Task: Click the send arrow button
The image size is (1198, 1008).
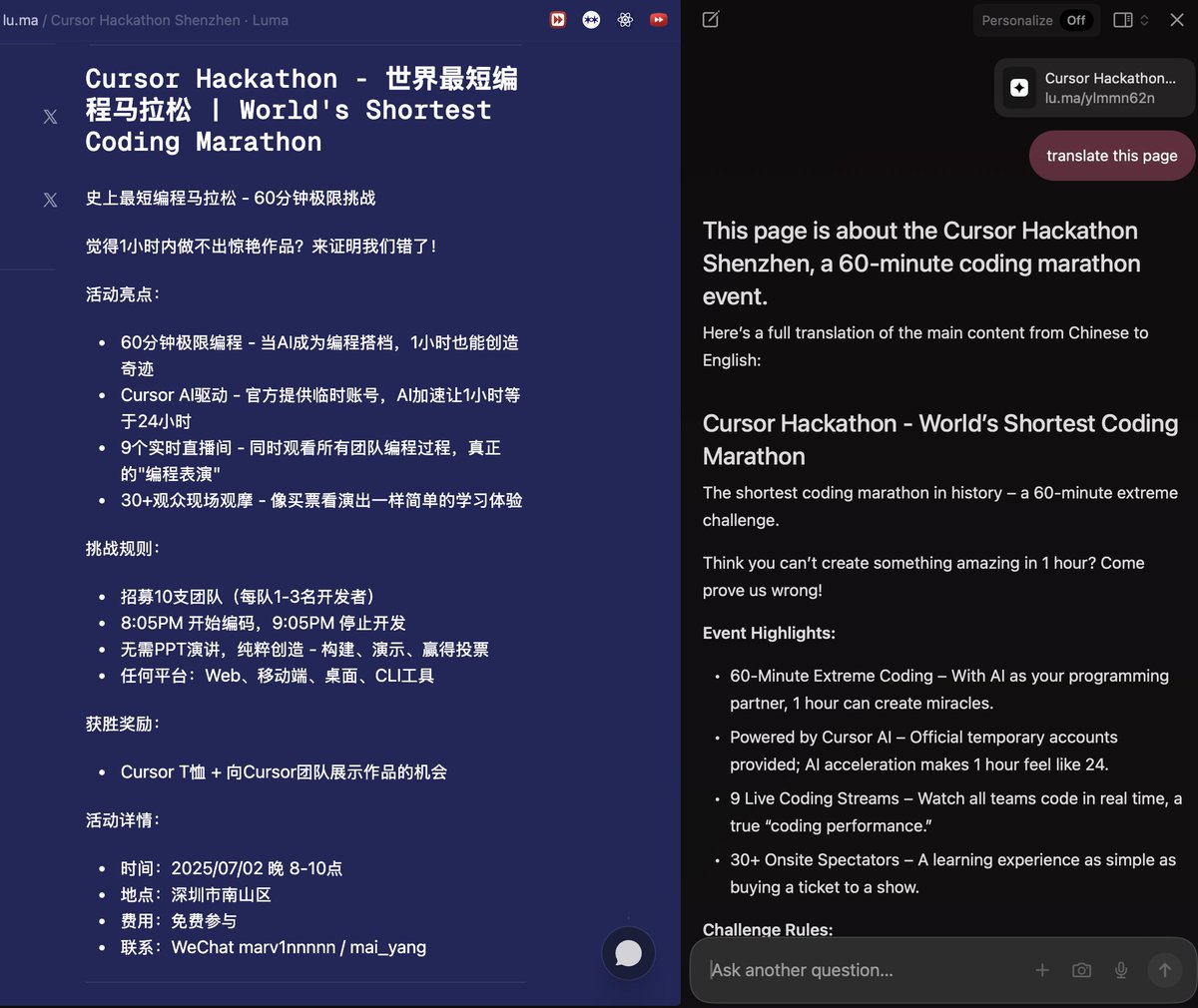Action: click(1164, 970)
